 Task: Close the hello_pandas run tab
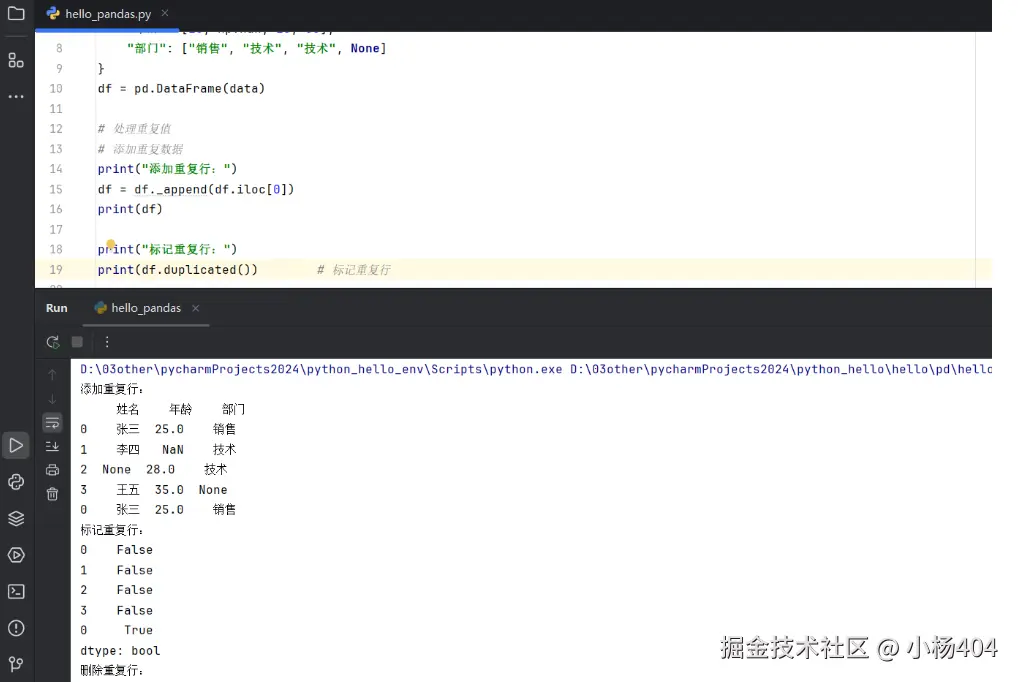click(x=195, y=308)
